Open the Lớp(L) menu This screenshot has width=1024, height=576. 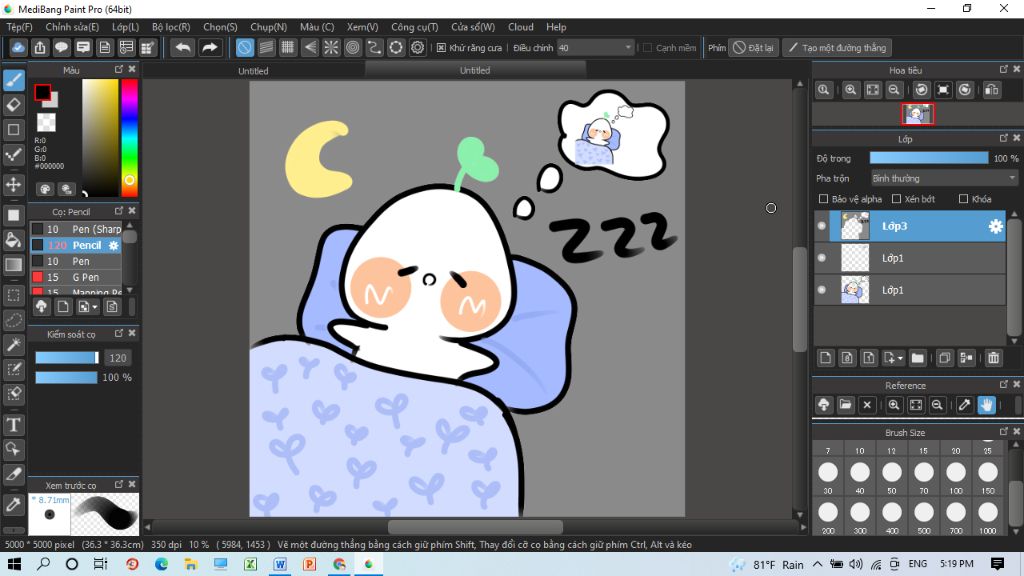(x=125, y=27)
